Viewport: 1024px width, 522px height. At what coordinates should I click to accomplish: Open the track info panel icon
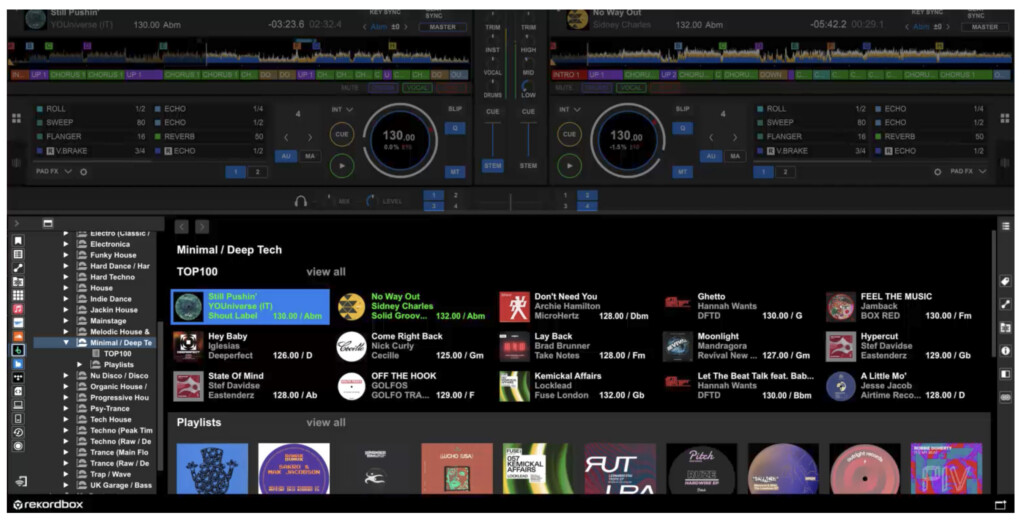pyautogui.click(x=1006, y=351)
